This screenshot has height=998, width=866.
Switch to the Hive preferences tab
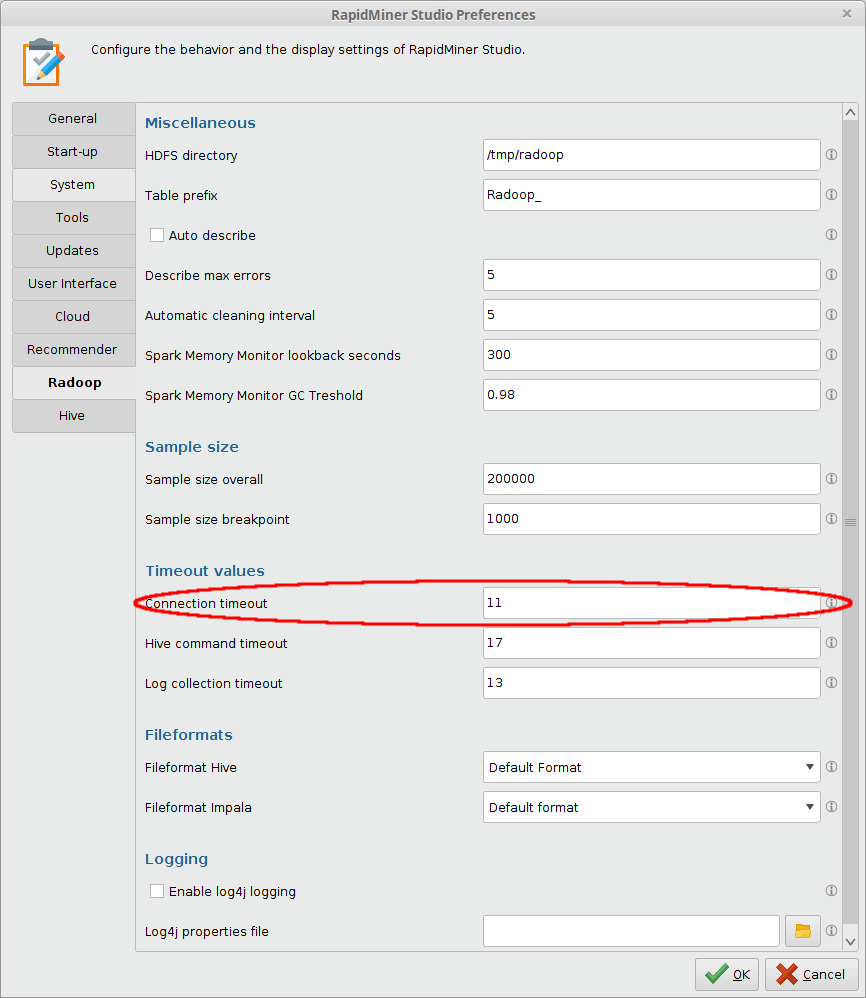pos(73,416)
